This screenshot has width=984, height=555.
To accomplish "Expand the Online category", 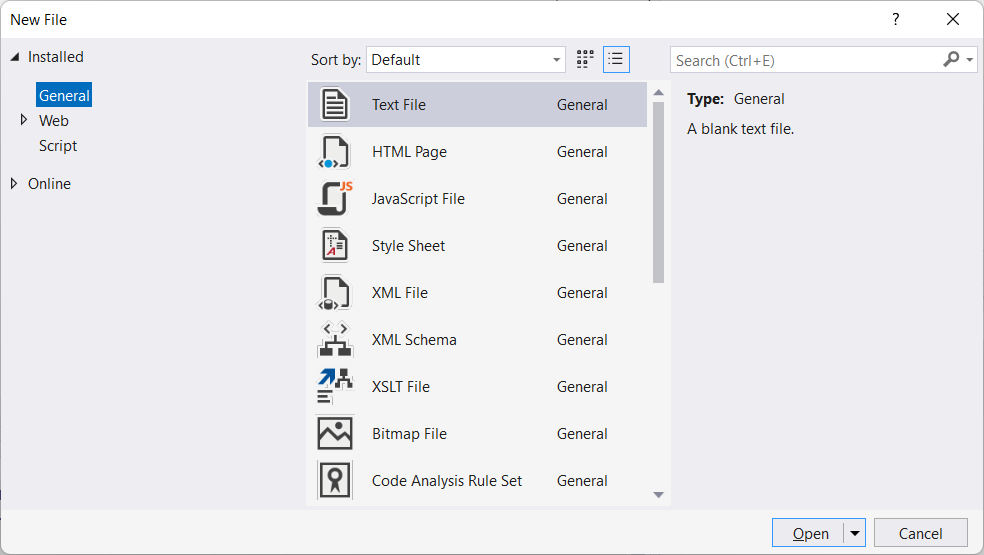I will click(14, 184).
